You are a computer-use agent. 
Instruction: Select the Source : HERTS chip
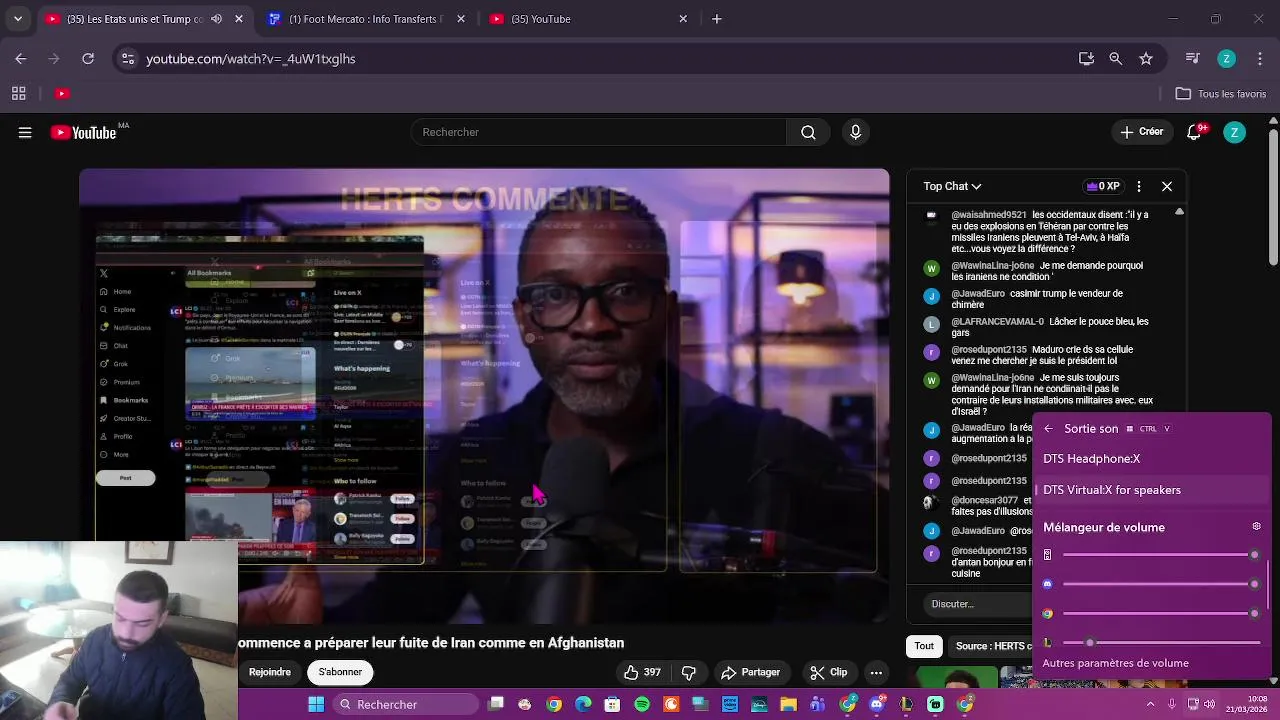pyautogui.click(x=990, y=646)
